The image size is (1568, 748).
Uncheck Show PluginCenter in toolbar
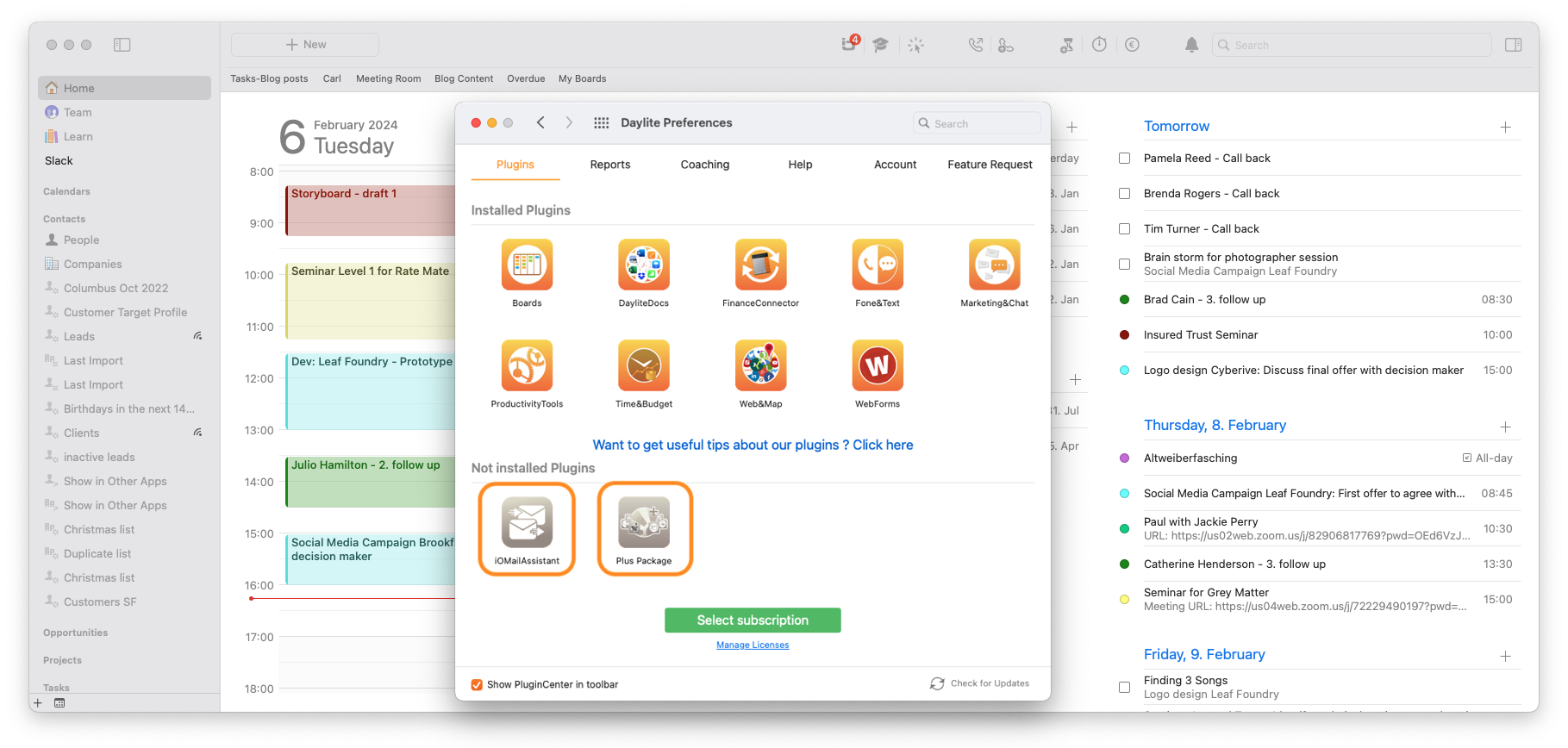(477, 684)
